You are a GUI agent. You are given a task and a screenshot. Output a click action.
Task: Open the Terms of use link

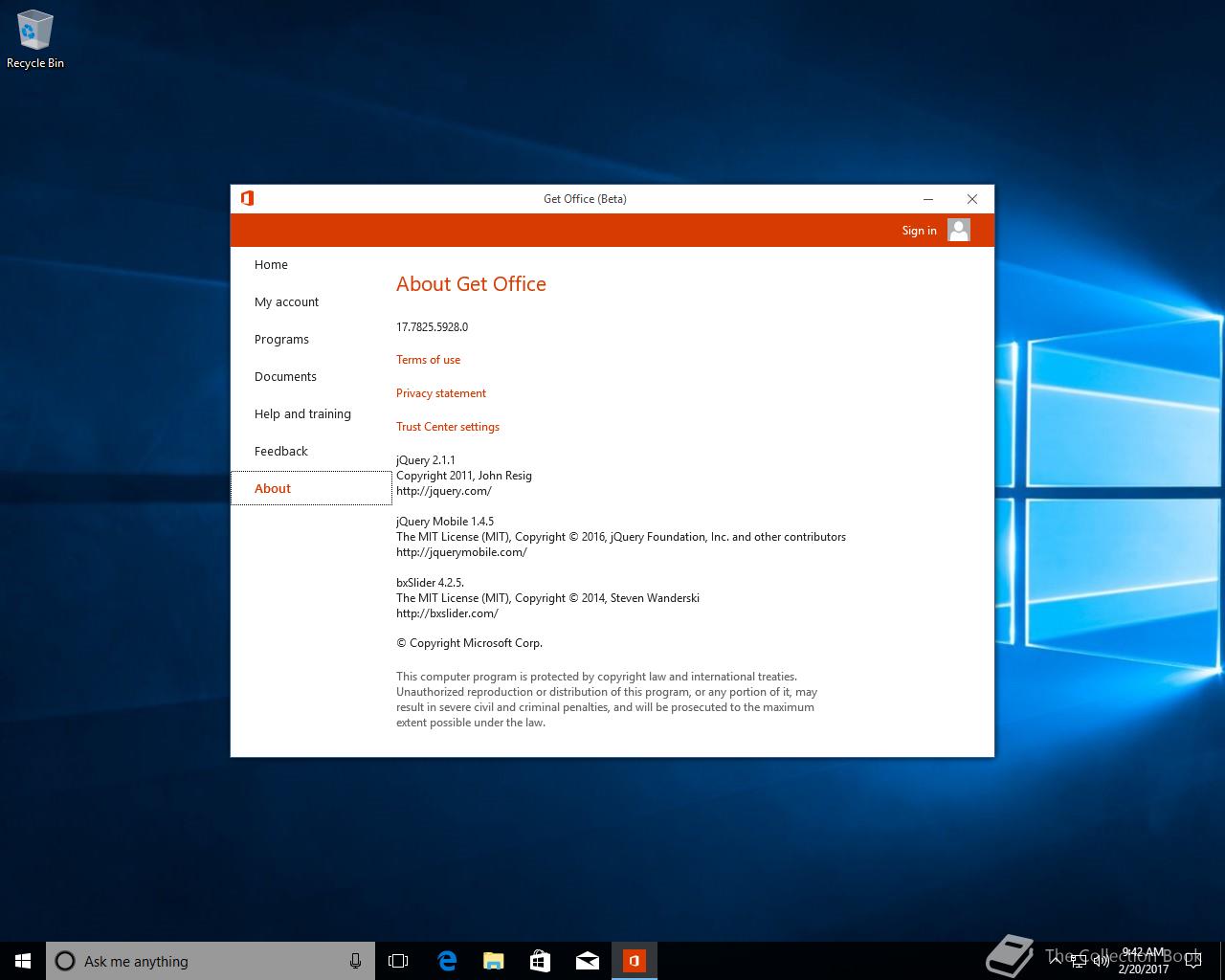click(428, 360)
